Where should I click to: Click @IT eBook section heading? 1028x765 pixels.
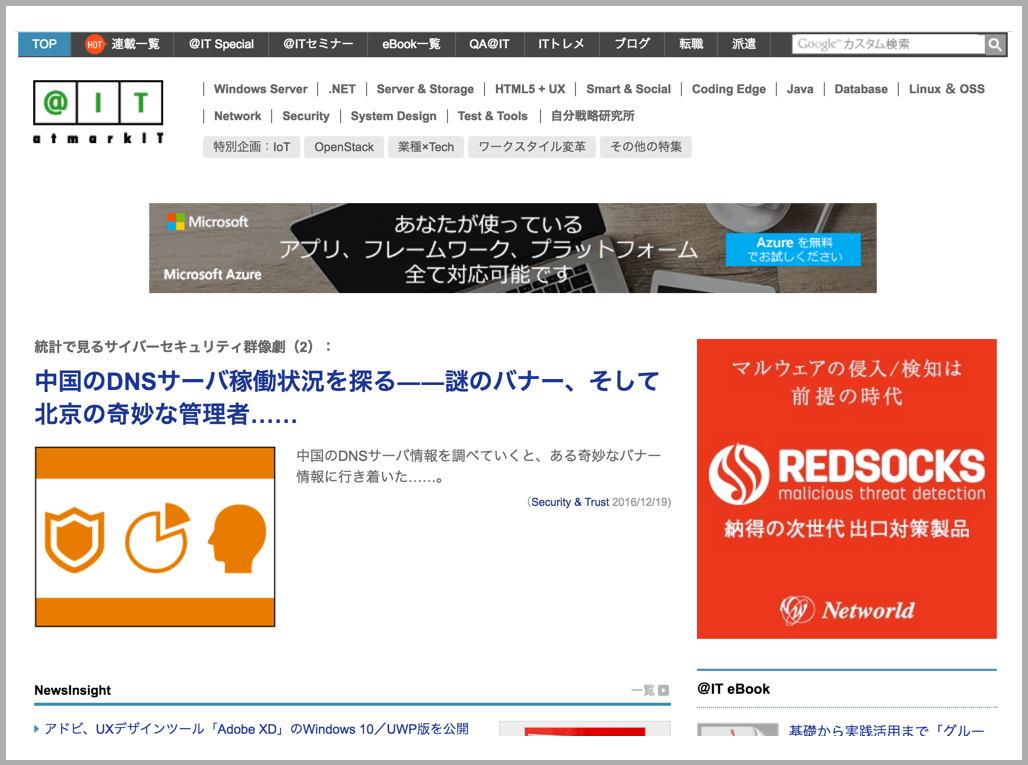coord(734,689)
